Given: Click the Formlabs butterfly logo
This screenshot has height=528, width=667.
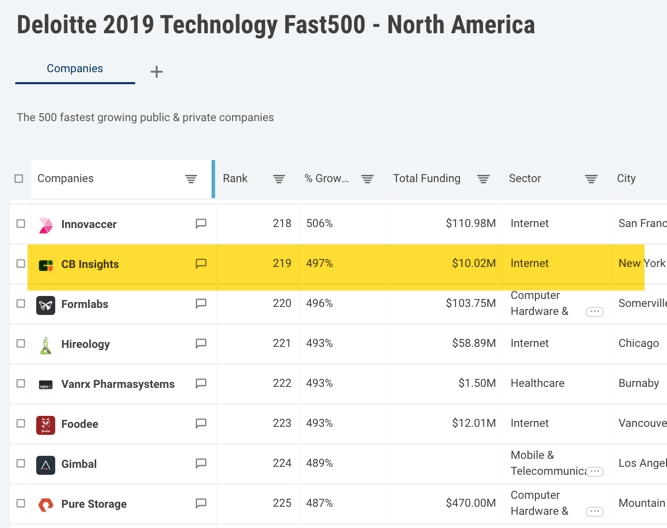Looking at the screenshot, I should tap(46, 305).
